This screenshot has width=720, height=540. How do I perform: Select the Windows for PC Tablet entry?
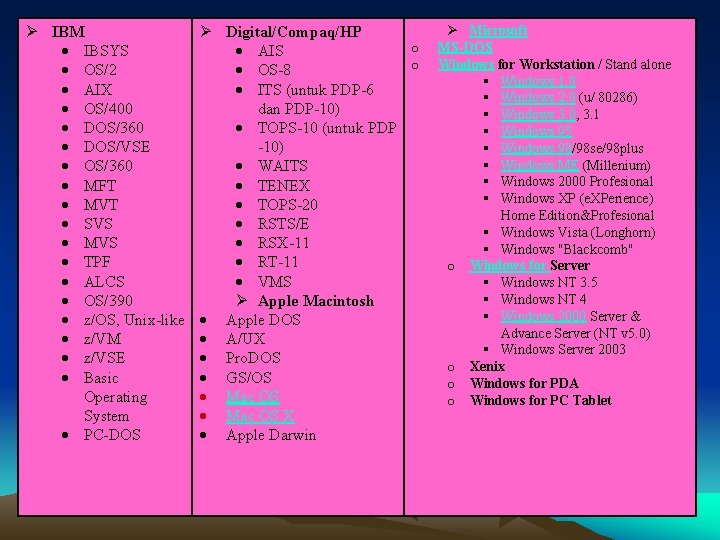coord(541,400)
